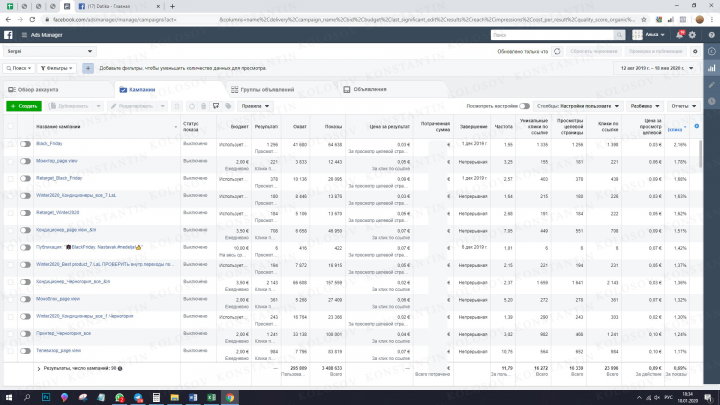Screen dimensions: 720x405
Task: Toggle the Монитор_page view campaign switch
Action: [x=25, y=161]
